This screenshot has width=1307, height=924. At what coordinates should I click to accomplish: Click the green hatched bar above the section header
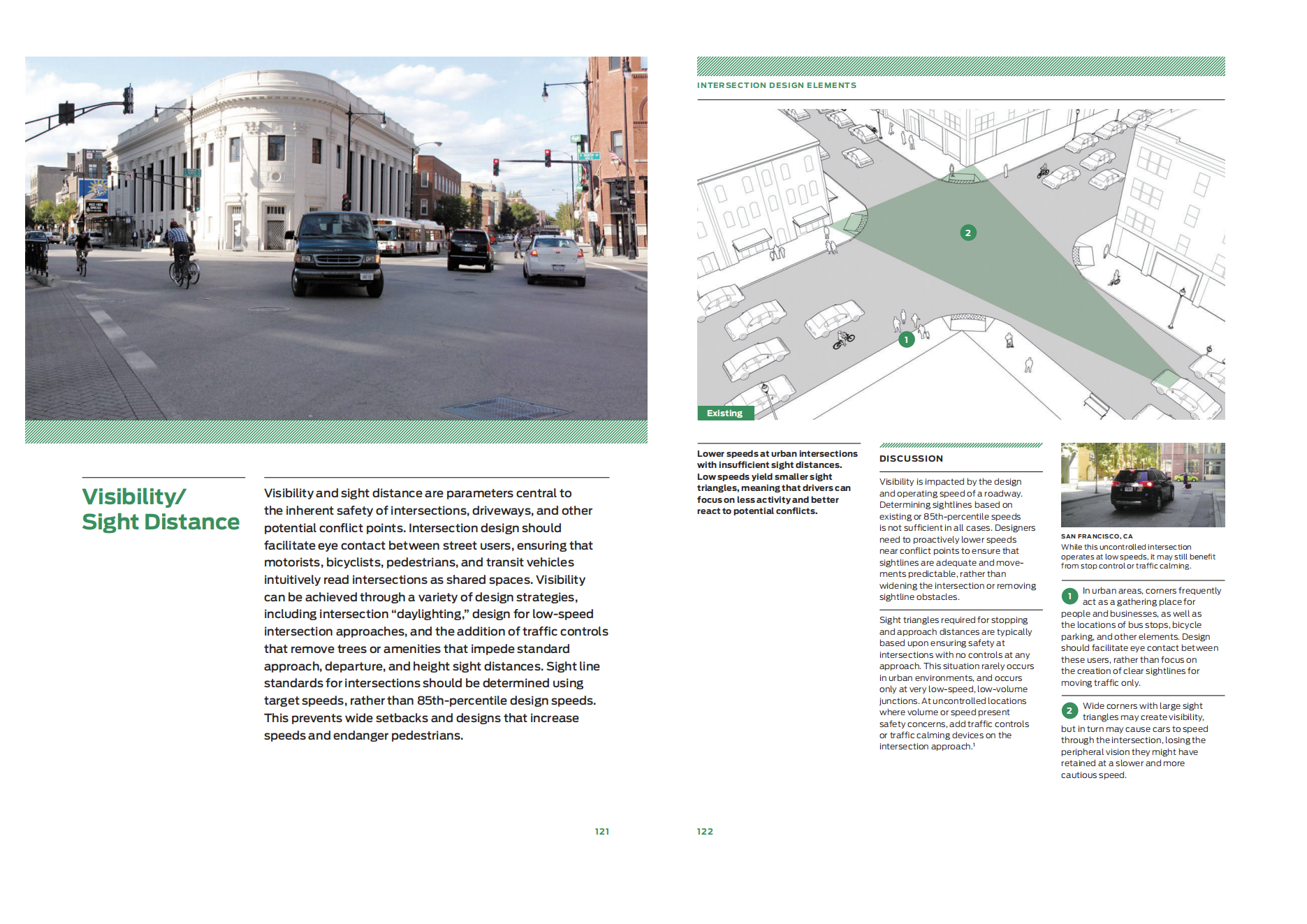coord(961,66)
